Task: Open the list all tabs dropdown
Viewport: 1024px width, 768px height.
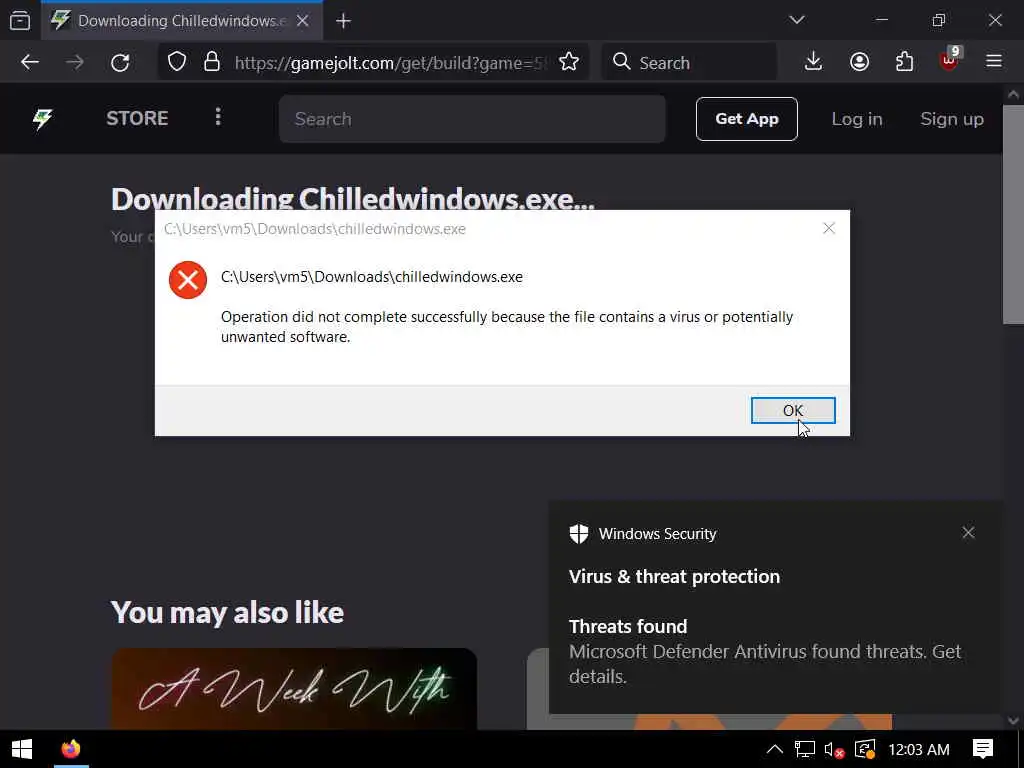Action: point(796,20)
